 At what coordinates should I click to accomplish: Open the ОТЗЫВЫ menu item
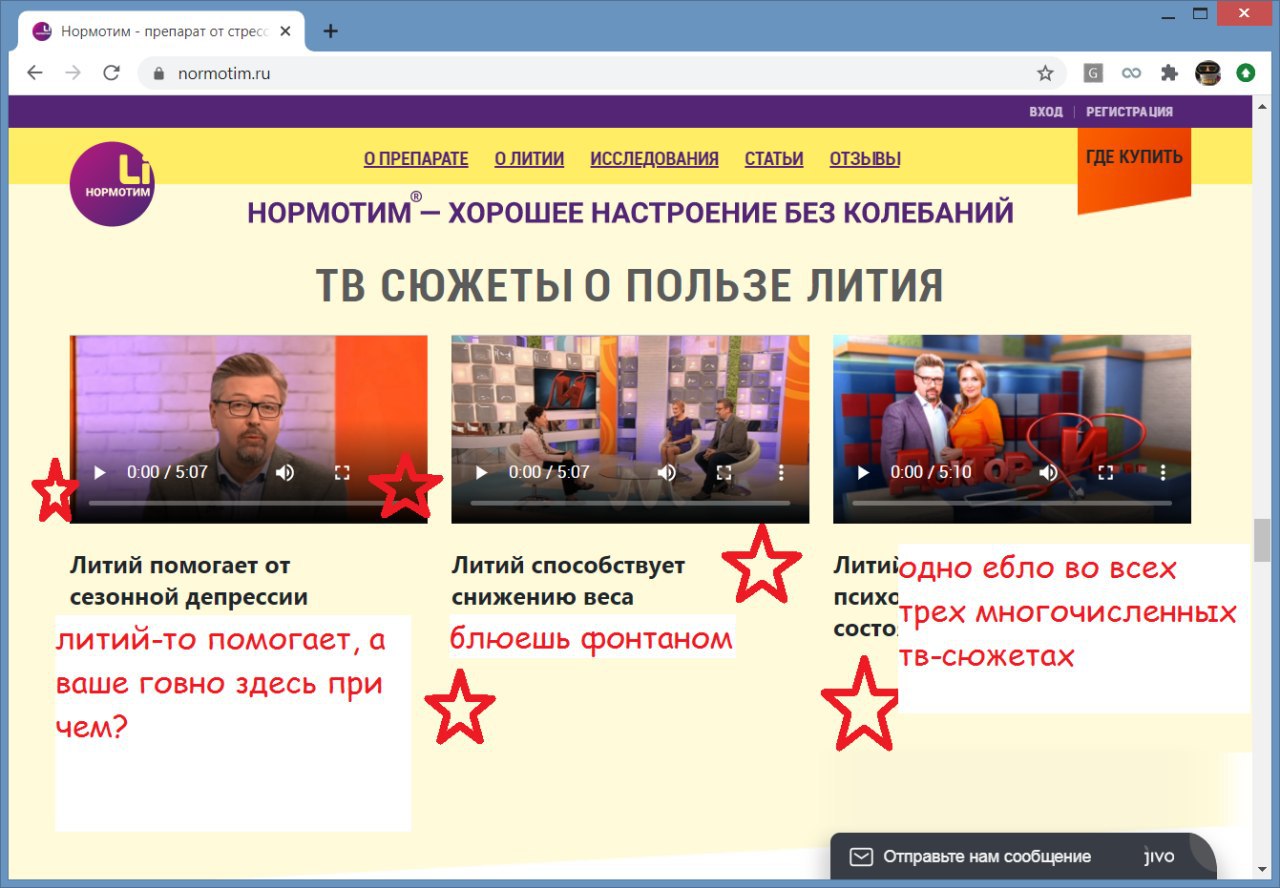click(865, 158)
